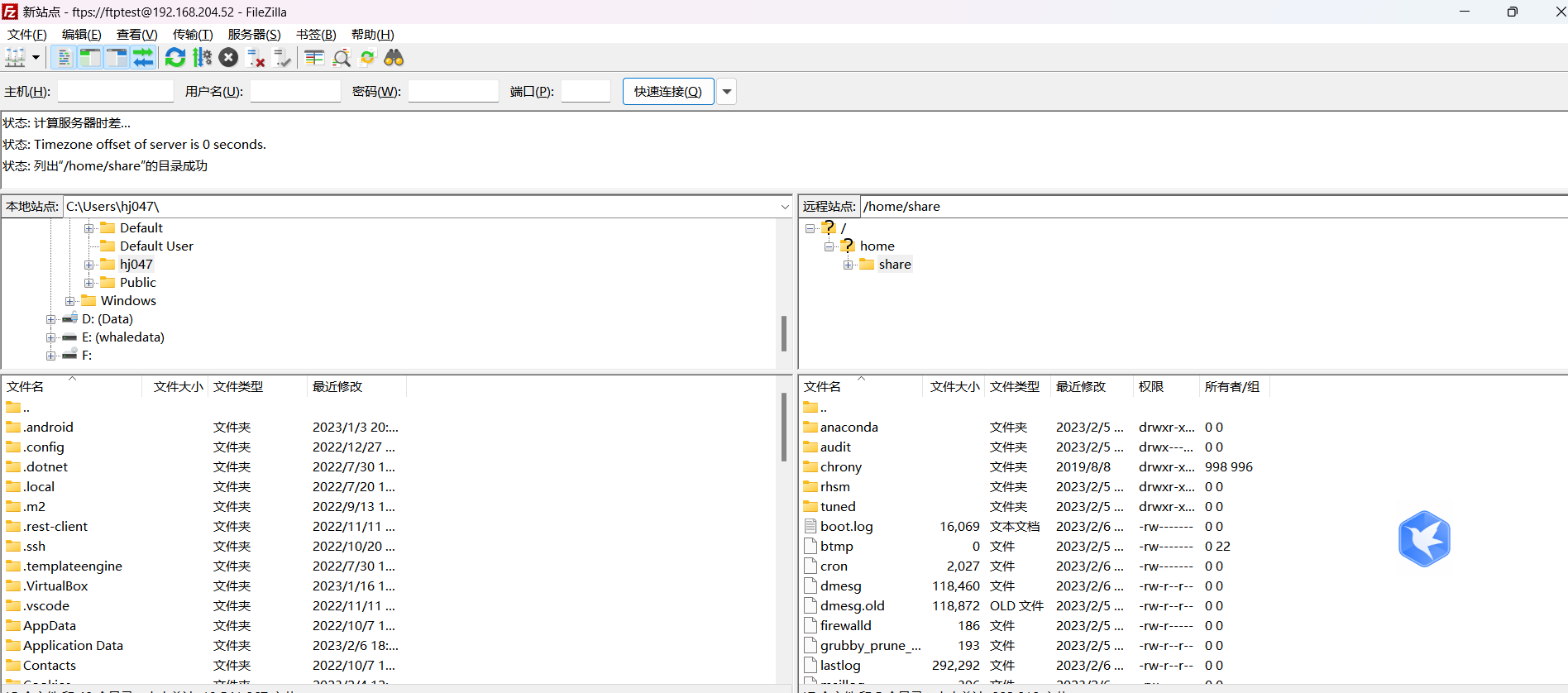This screenshot has width=1568, height=693.
Task: Open the 帮助(H) menu
Action: pos(373,35)
